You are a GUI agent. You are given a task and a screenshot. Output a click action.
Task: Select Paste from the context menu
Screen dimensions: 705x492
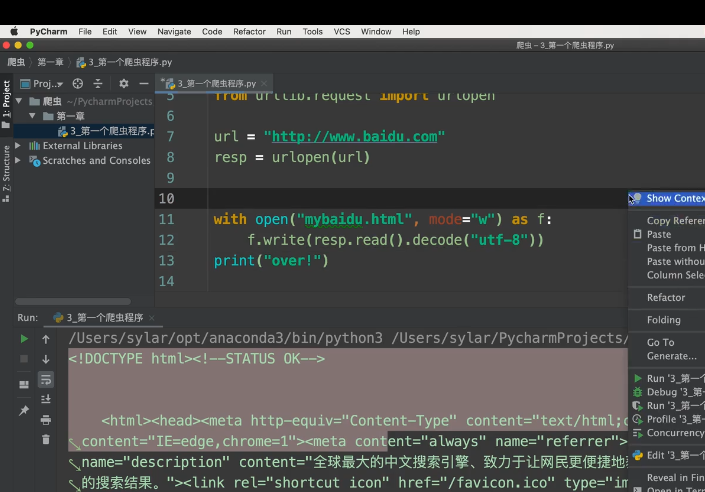[x=659, y=234]
